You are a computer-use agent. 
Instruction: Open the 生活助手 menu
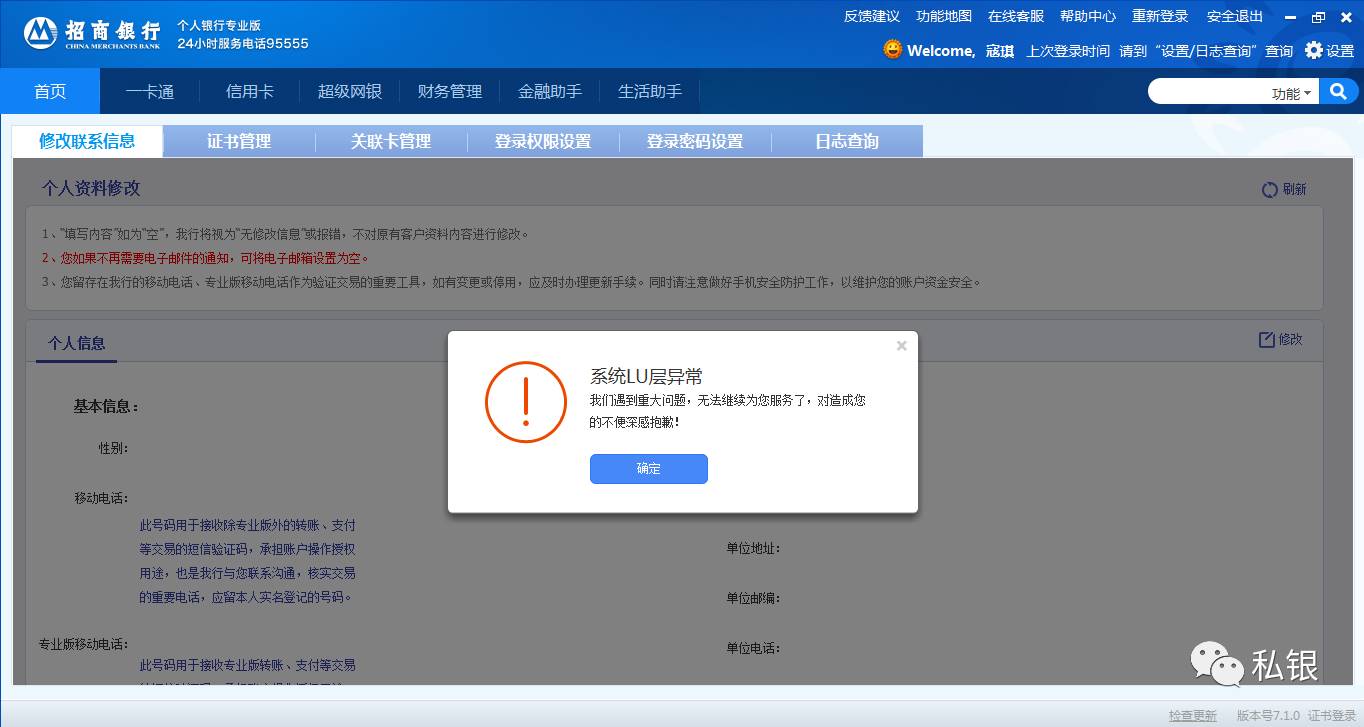pyautogui.click(x=650, y=92)
